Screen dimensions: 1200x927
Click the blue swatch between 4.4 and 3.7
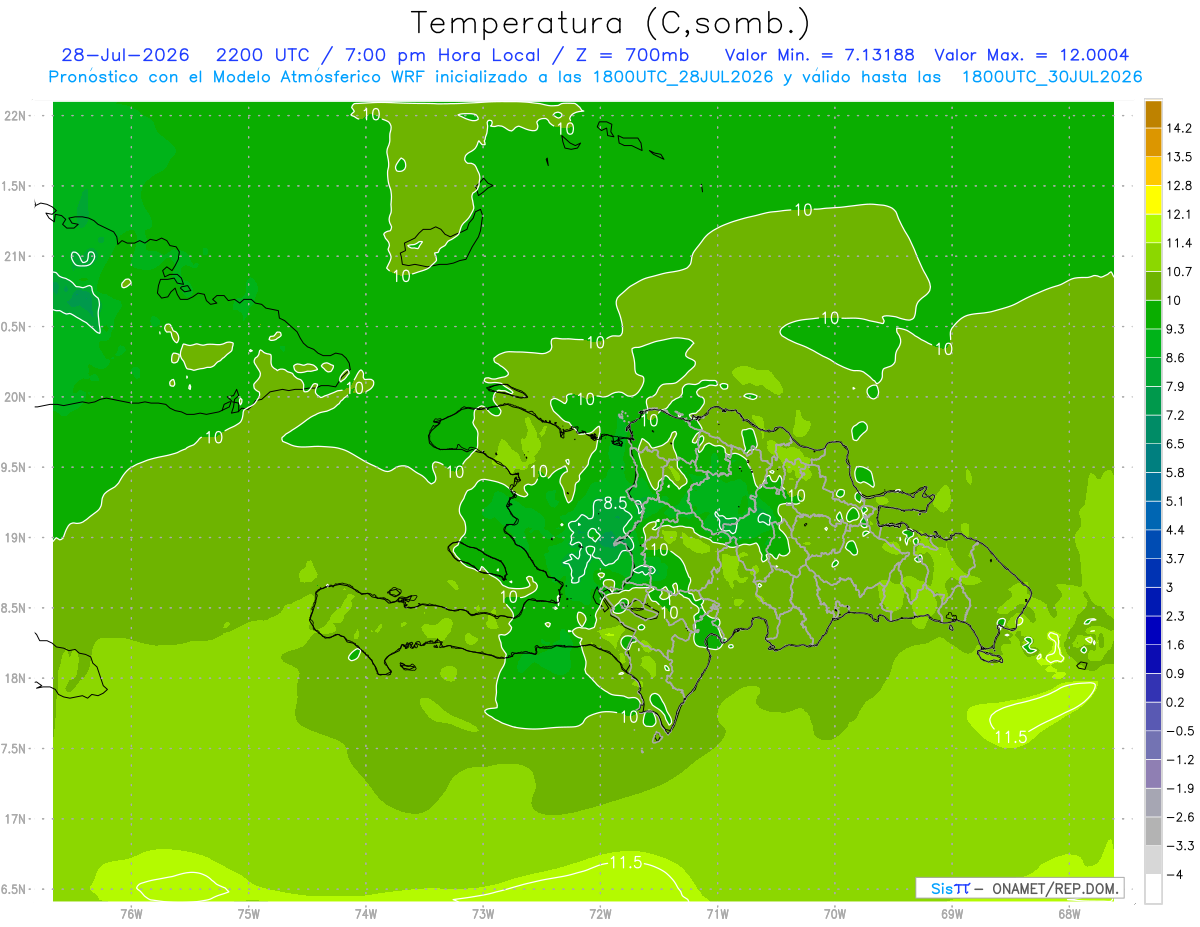1153,544
